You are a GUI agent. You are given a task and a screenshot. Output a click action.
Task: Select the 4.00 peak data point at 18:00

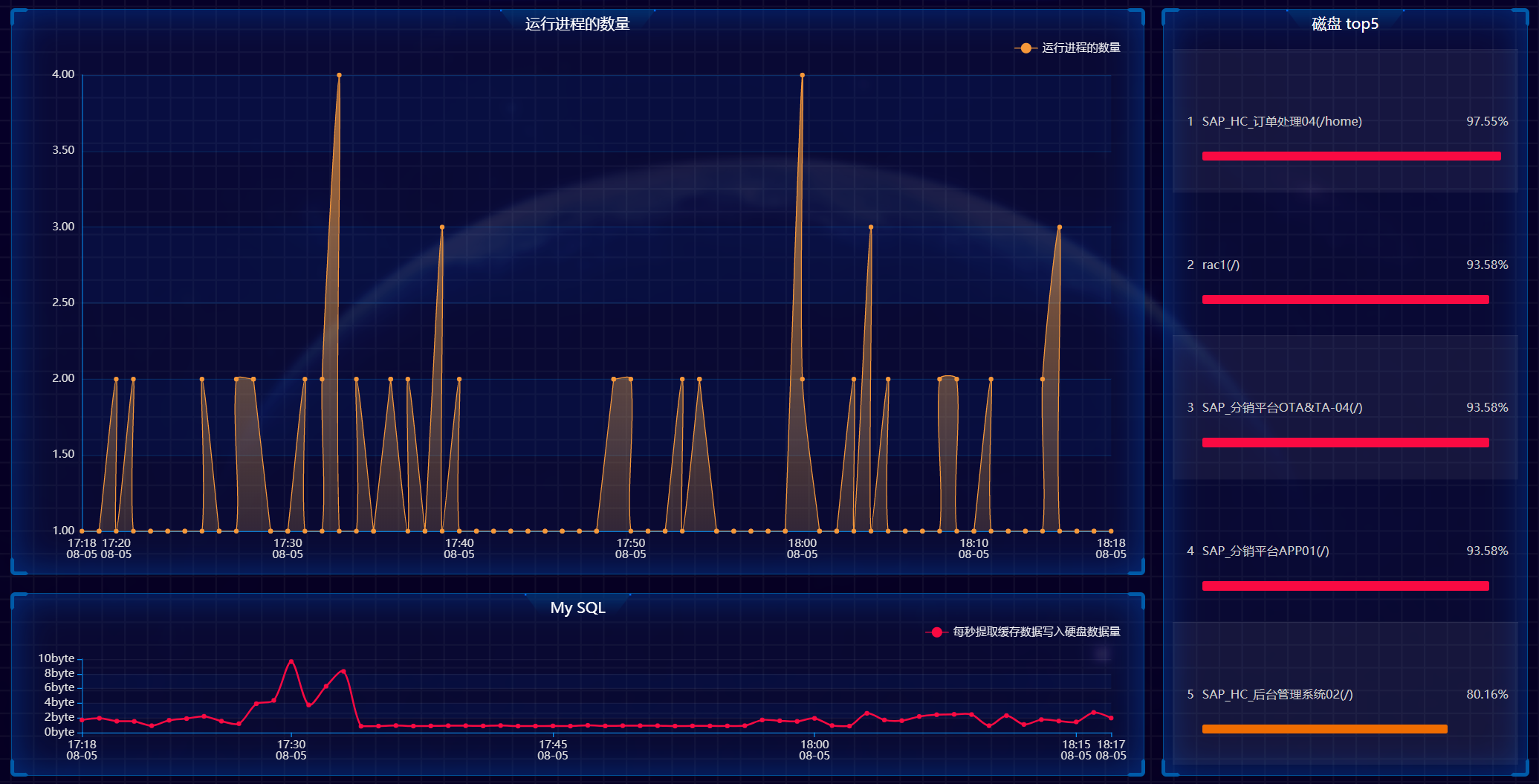pos(802,75)
